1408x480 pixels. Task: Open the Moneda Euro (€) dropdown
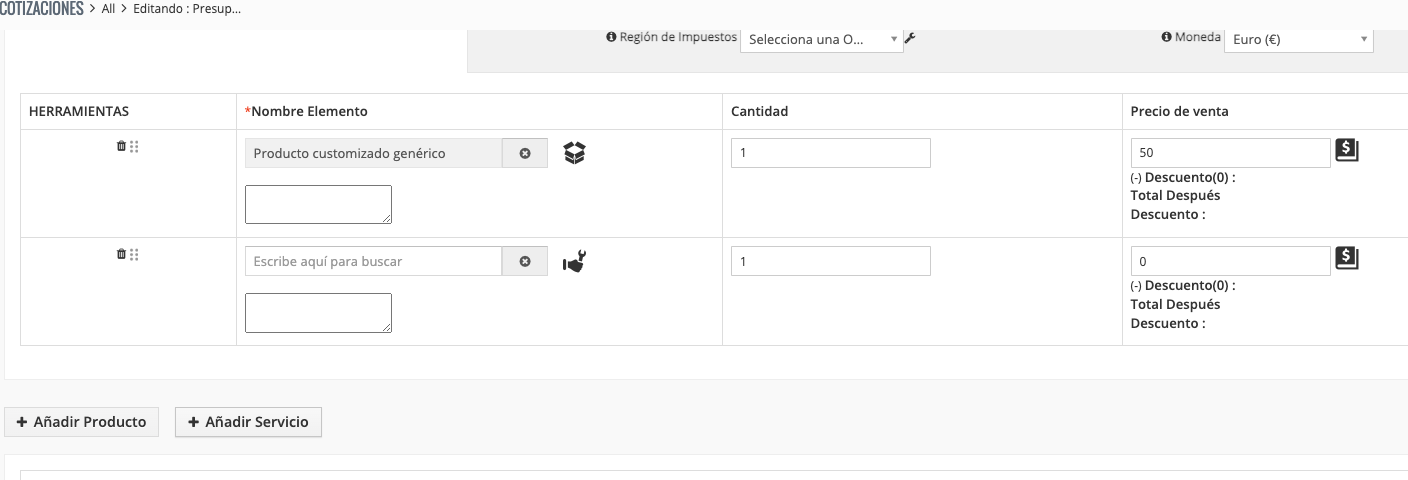(x=1298, y=40)
